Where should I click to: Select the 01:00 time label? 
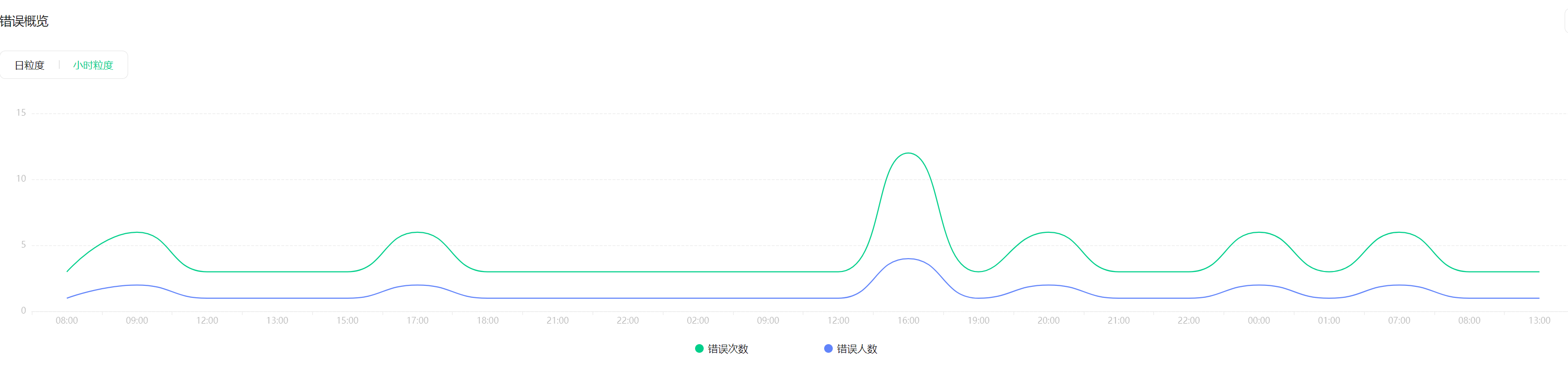pos(1329,321)
